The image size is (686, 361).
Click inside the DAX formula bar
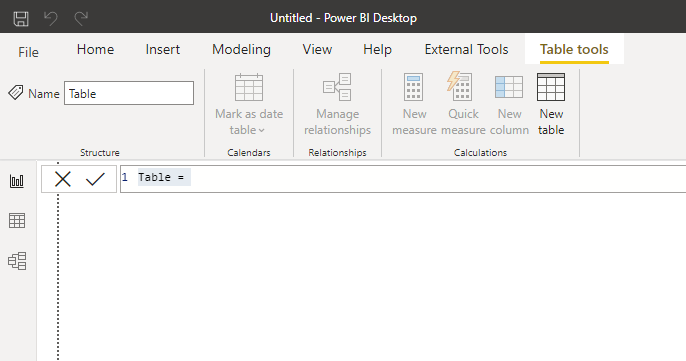(403, 179)
